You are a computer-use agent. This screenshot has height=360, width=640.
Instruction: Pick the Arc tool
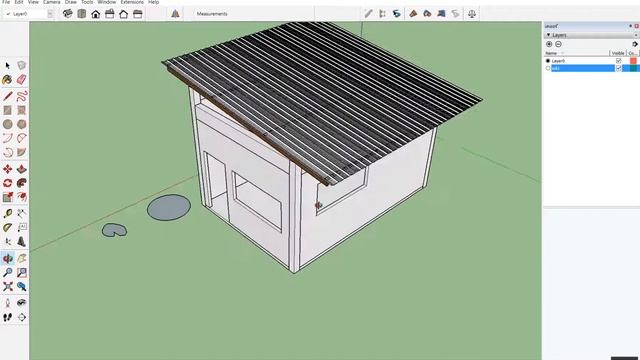pyautogui.click(x=7, y=138)
